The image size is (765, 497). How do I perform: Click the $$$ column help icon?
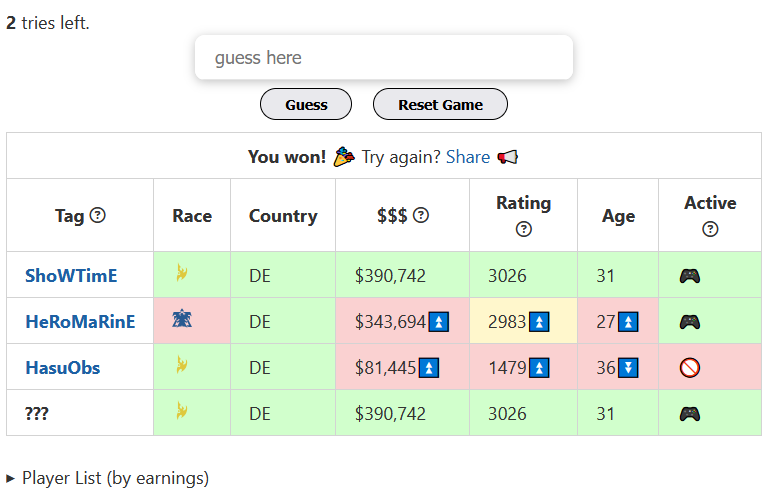coord(421,215)
